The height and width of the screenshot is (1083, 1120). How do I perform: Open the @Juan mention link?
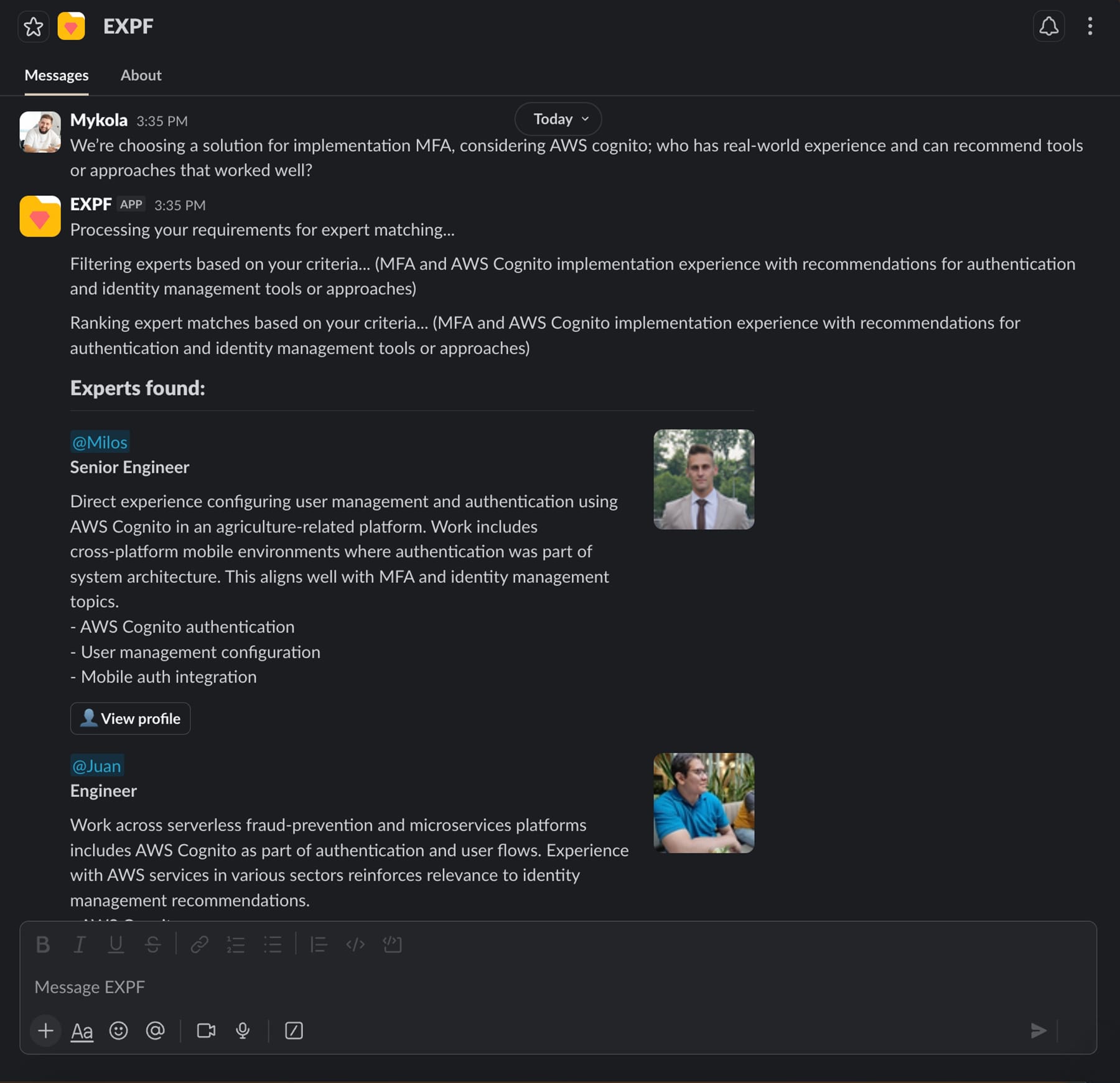(96, 766)
